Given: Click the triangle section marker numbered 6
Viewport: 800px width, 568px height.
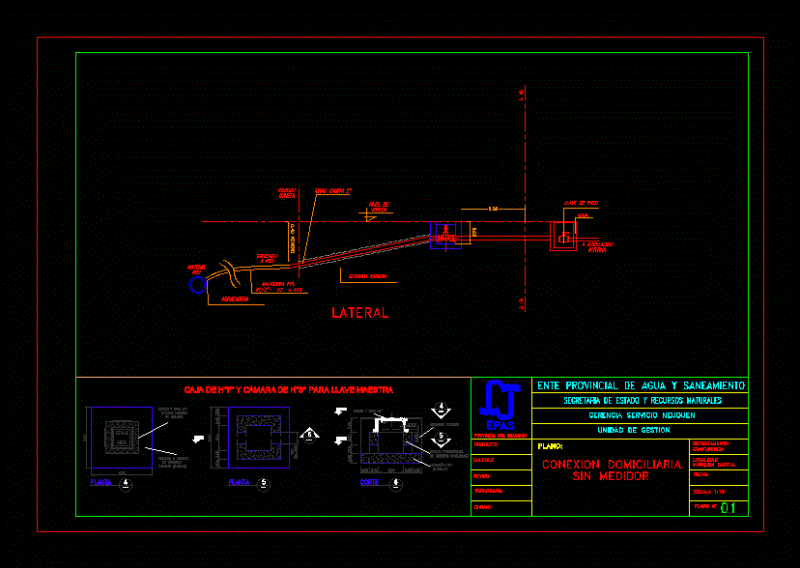Looking at the screenshot, I should point(309,435).
